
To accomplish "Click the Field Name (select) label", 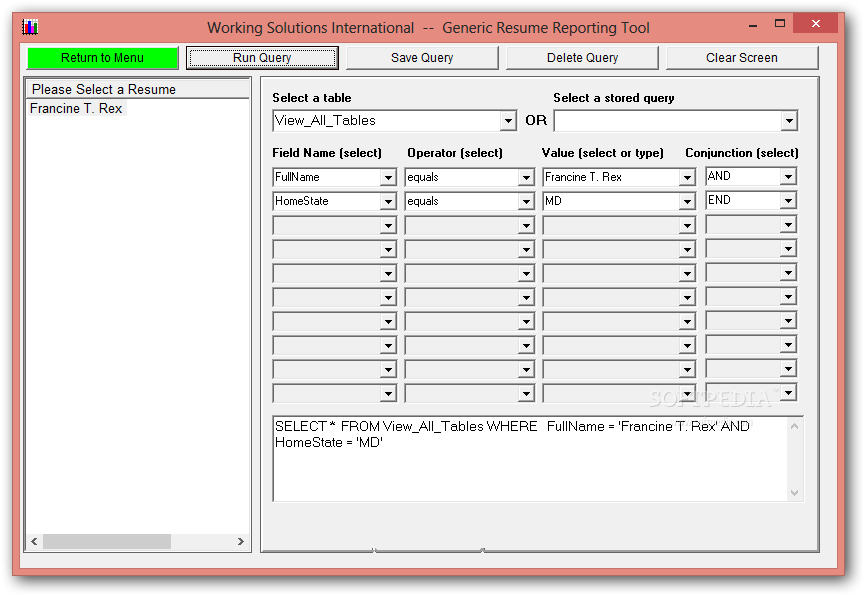I will coord(327,153).
